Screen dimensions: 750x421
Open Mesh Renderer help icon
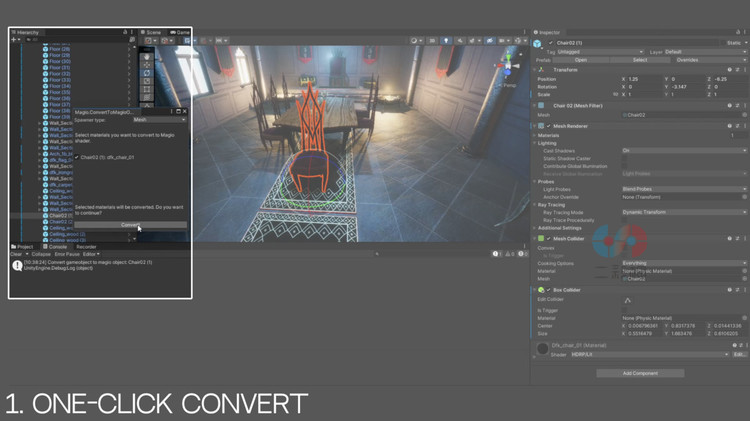click(729, 126)
